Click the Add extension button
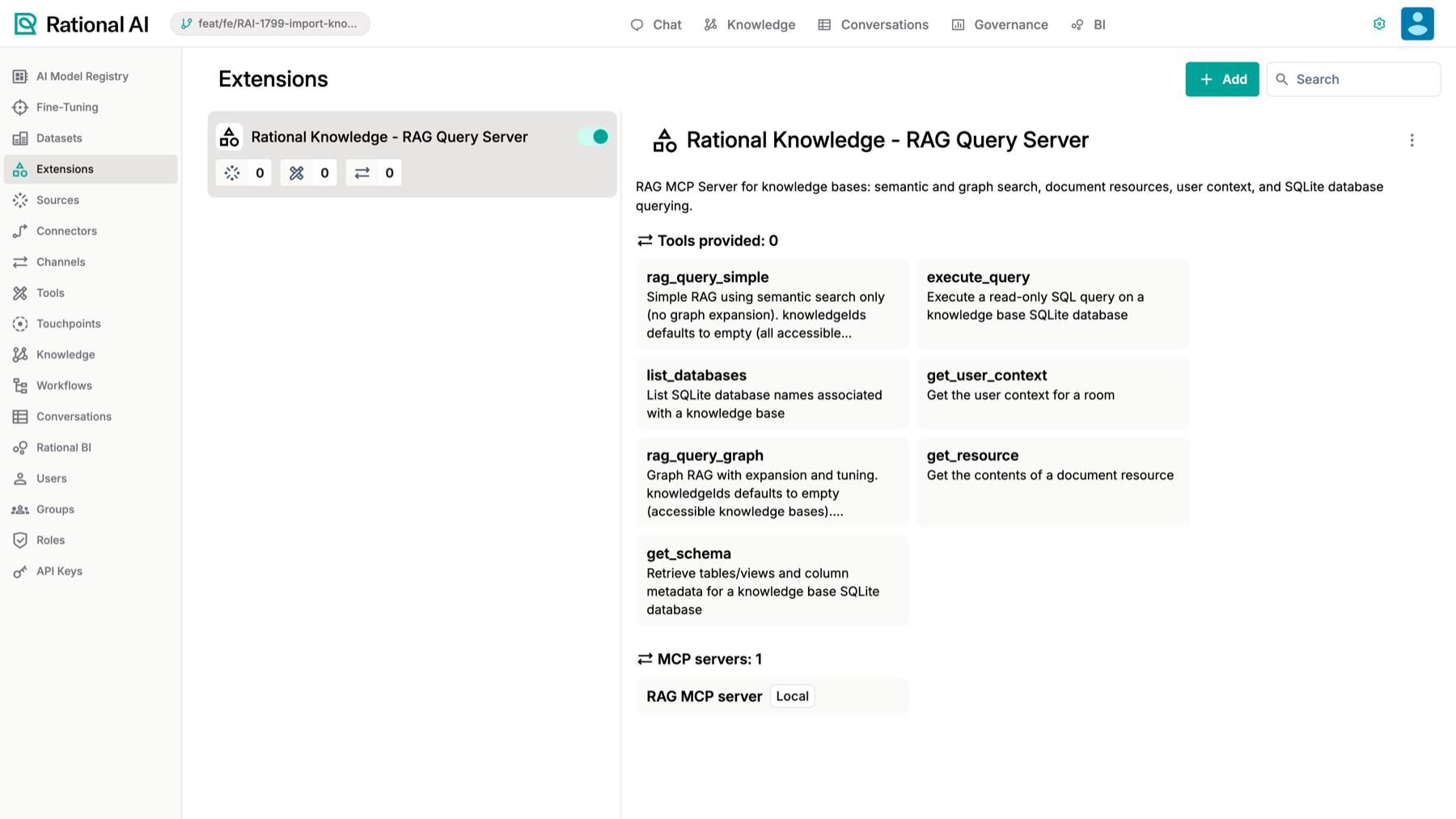1456x819 pixels. coord(1222,79)
